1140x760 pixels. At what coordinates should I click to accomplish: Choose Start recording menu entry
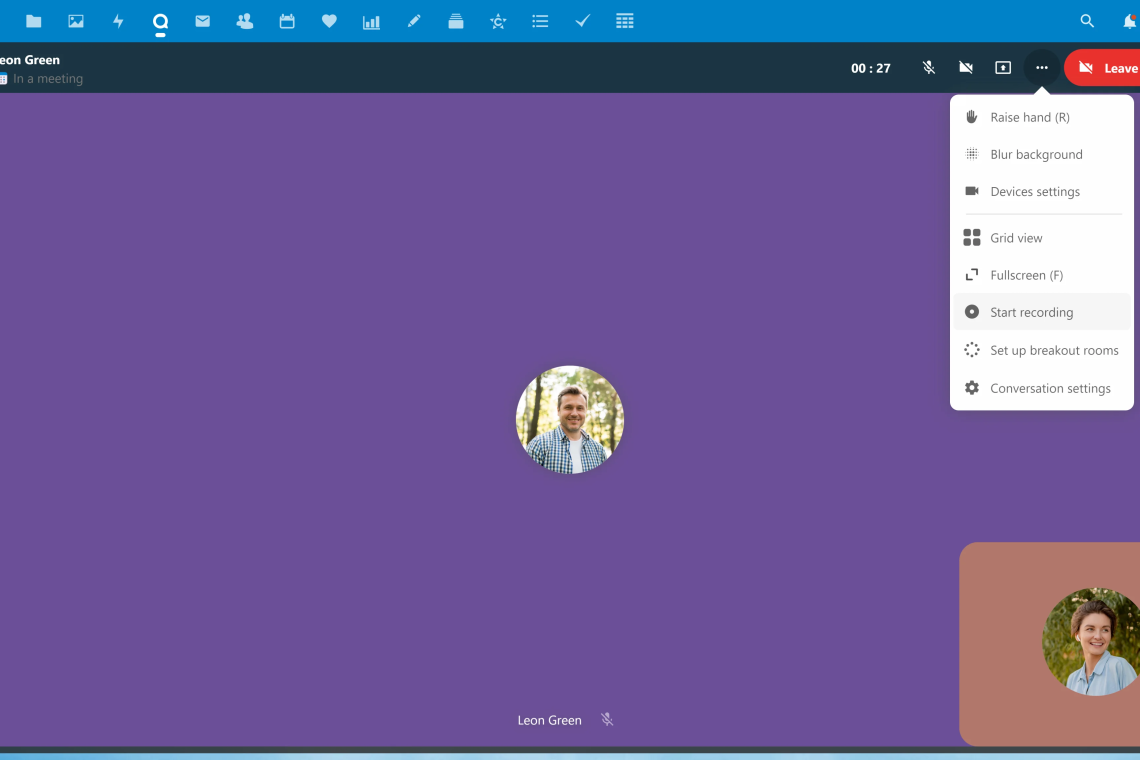click(1031, 313)
